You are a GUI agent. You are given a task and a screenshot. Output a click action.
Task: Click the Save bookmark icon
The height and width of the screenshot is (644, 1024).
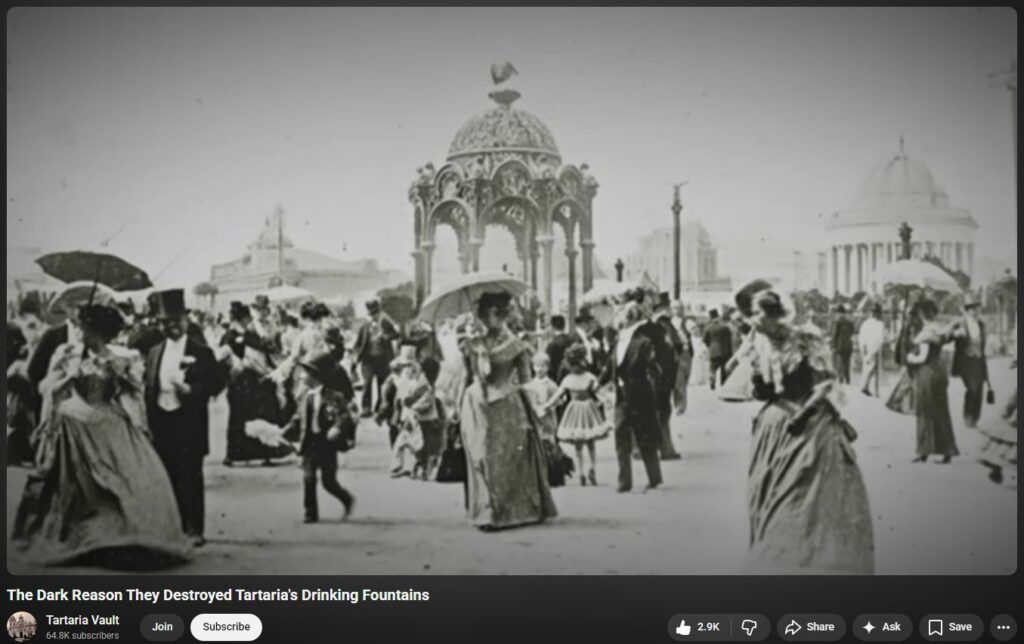pyautogui.click(x=935, y=627)
